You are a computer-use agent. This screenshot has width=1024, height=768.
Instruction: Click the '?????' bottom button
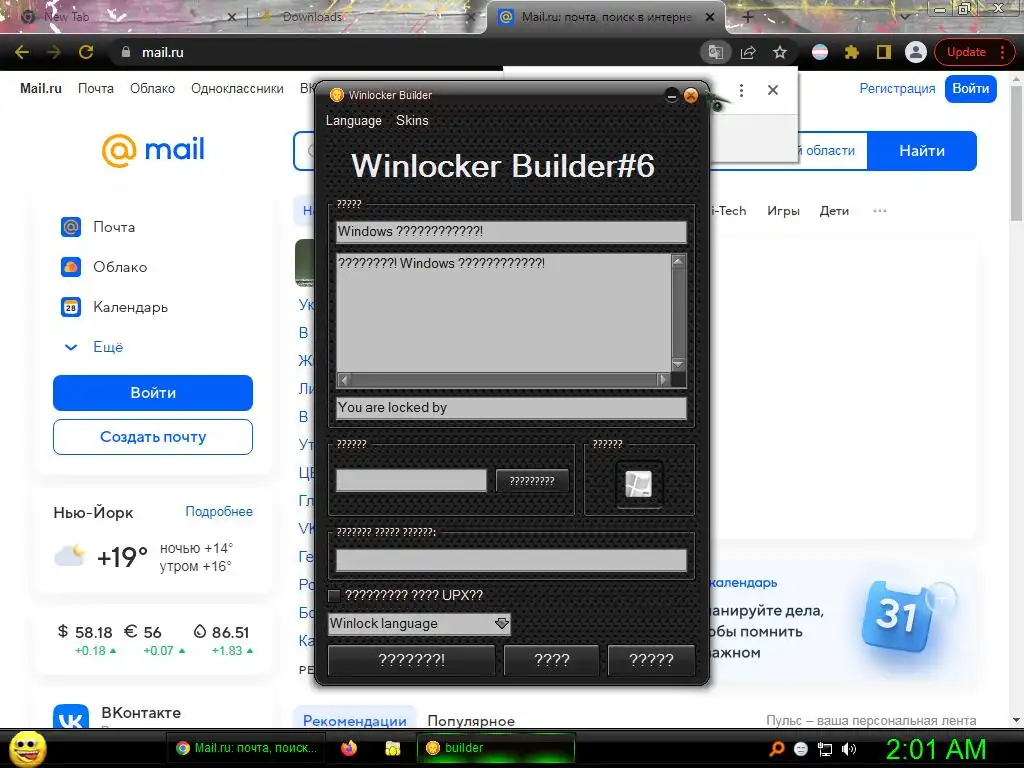(x=651, y=660)
